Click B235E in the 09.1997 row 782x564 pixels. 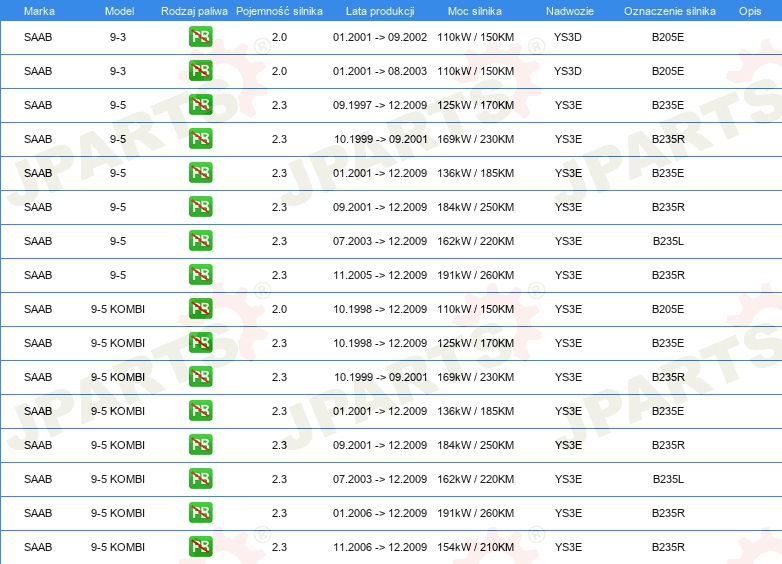tap(668, 105)
